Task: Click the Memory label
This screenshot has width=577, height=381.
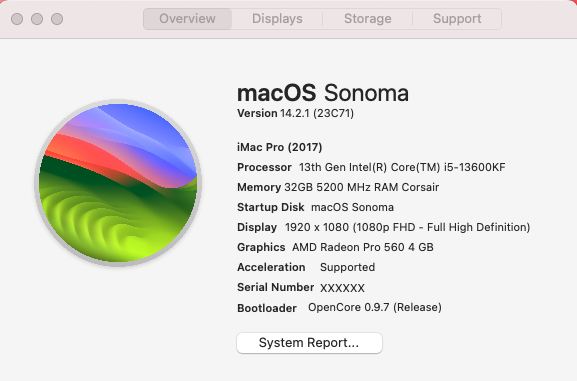Action: coord(259,187)
